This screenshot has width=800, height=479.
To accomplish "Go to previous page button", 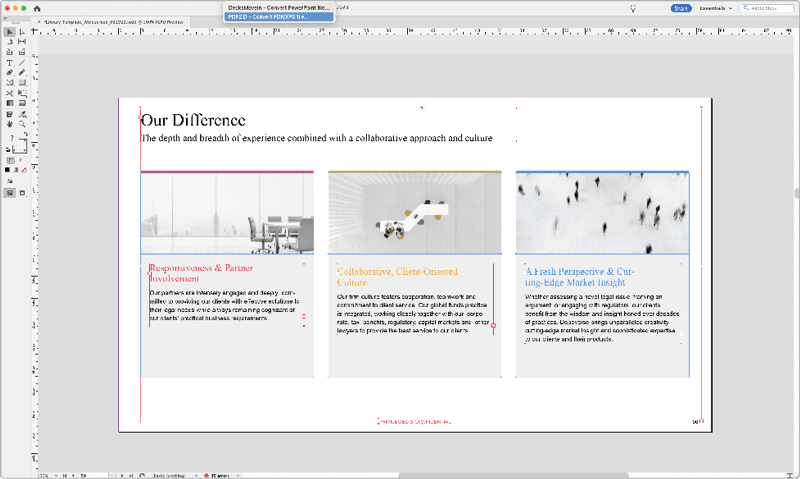I will (73, 475).
